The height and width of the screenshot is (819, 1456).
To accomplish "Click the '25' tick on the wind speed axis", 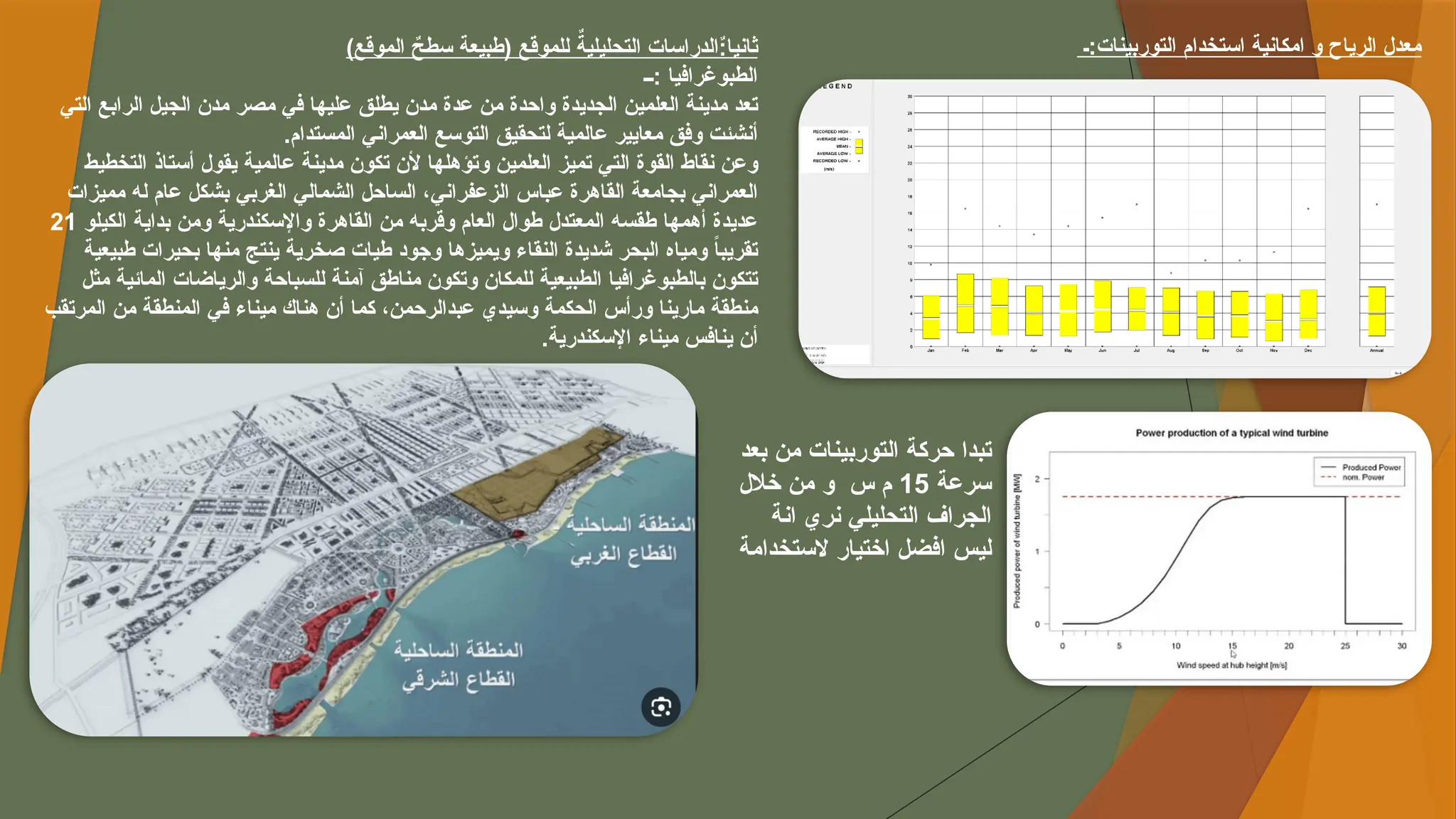I will pyautogui.click(x=1345, y=646).
